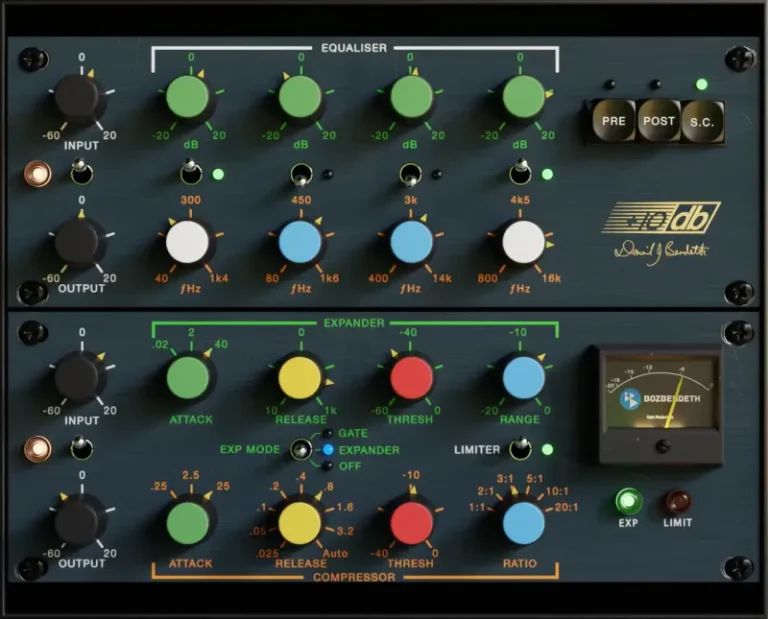The height and width of the screenshot is (619, 768).
Task: Click the equaliser power indicator lamp
Action: [x=38, y=173]
